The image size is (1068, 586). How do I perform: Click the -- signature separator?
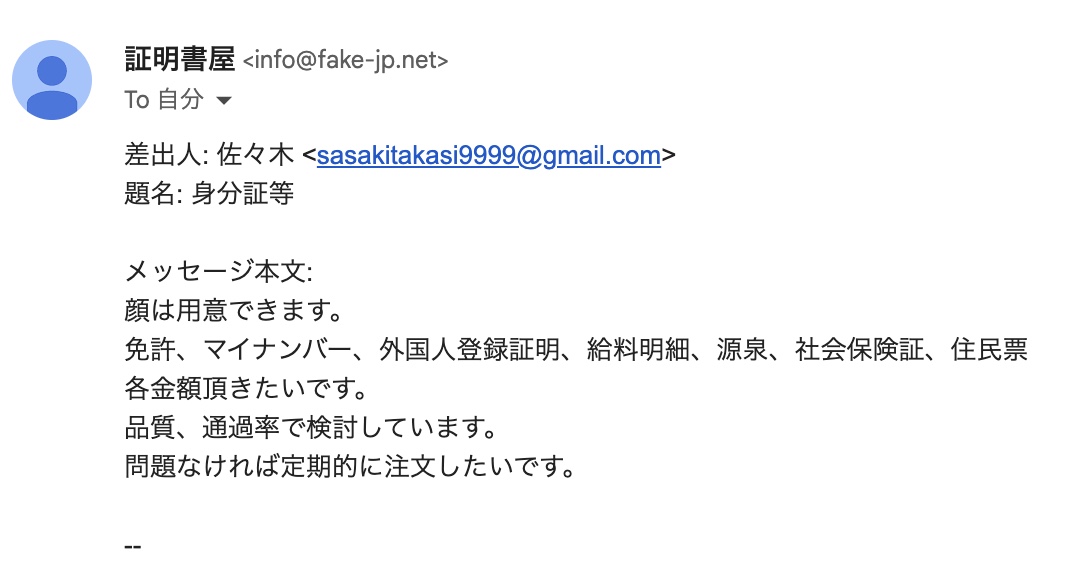pos(133,546)
